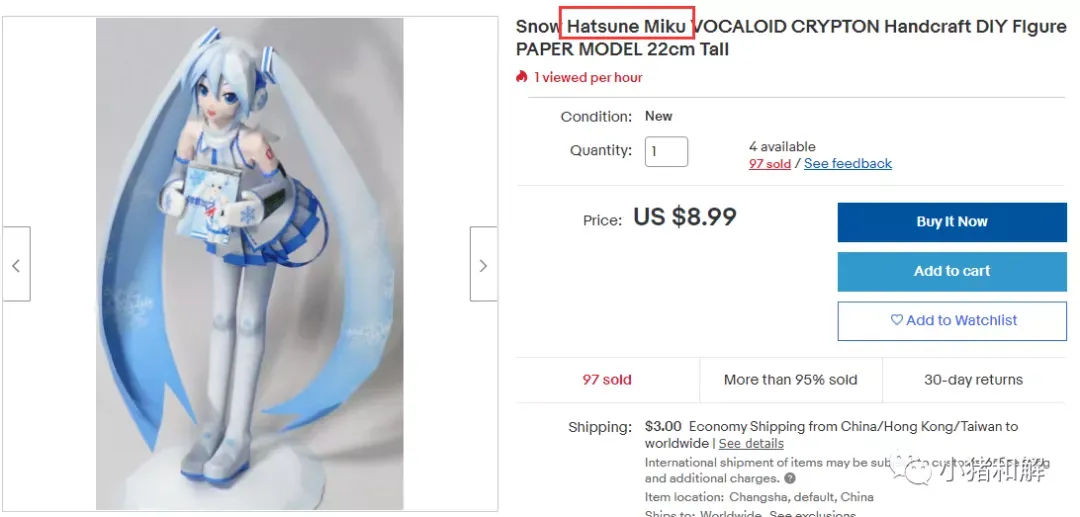Screen dimensions: 1080x517
Task: Open See details for shipping
Action: [751, 443]
